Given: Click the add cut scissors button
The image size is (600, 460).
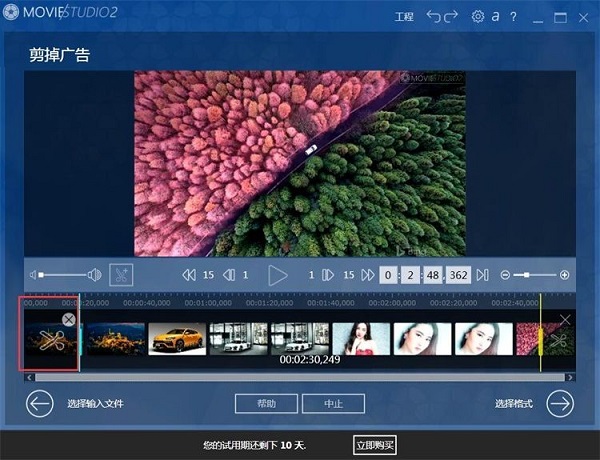Looking at the screenshot, I should pos(121,275).
